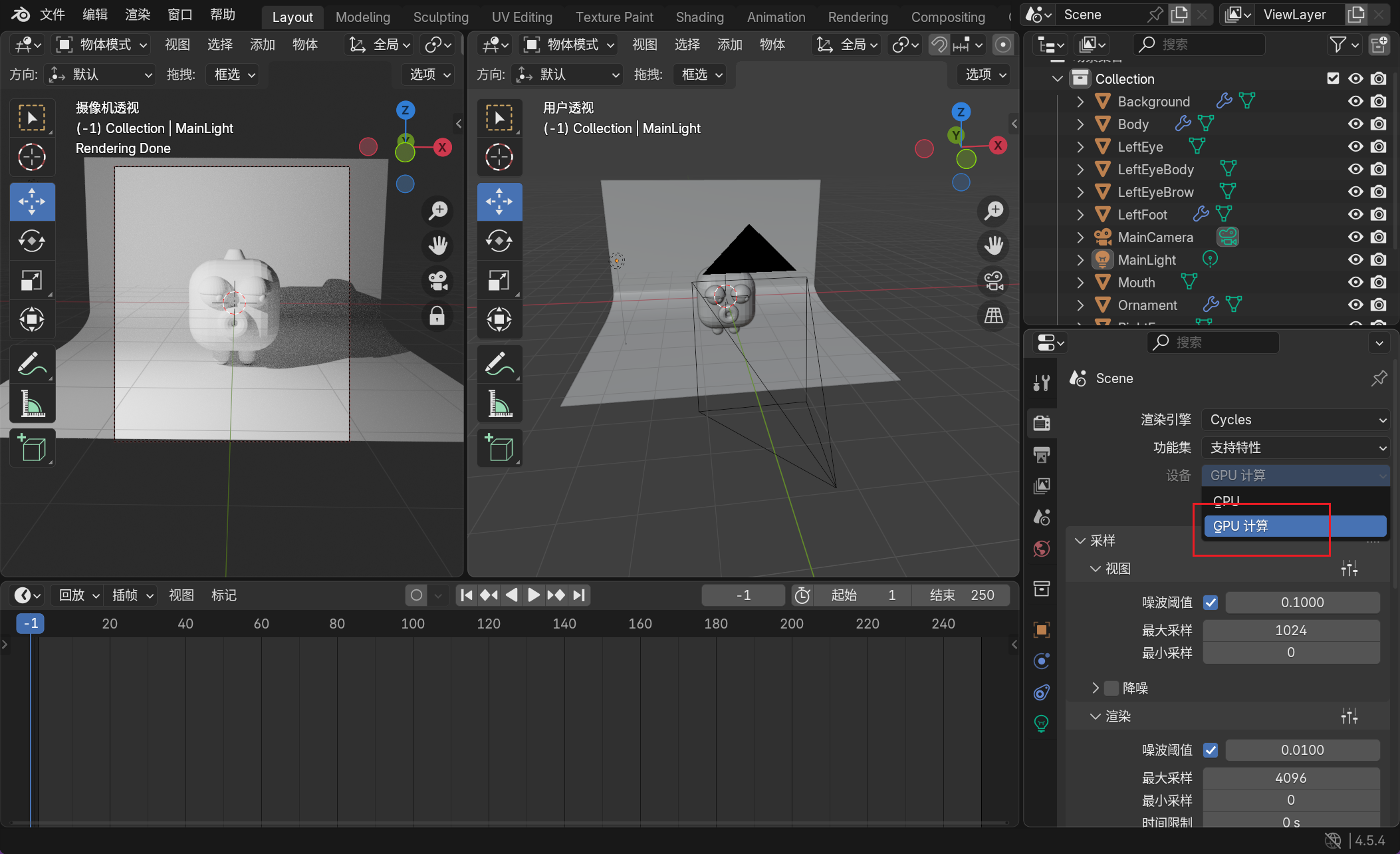The image size is (1400, 854).
Task: Switch to the Shading workspace tab
Action: click(699, 17)
